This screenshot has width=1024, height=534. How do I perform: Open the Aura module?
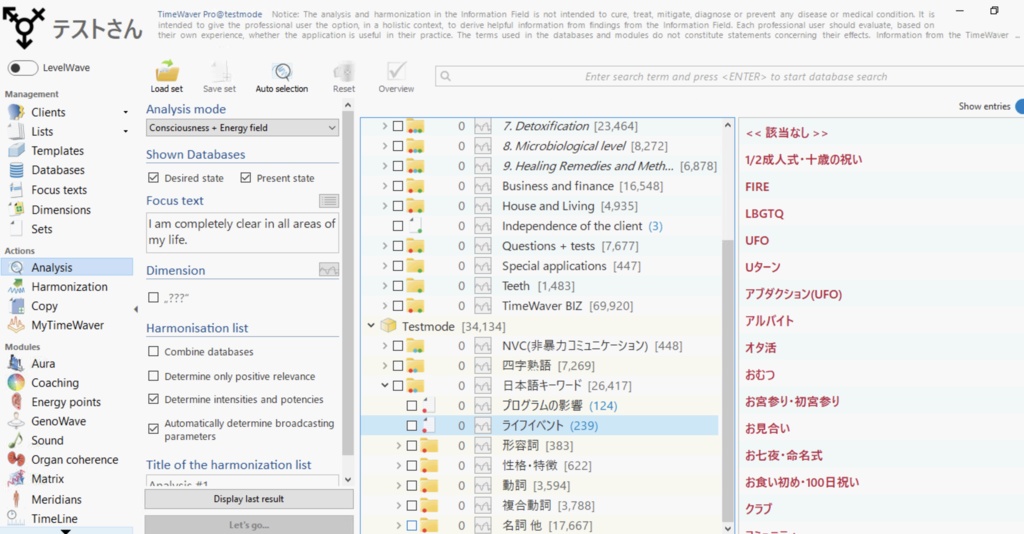[x=43, y=364]
